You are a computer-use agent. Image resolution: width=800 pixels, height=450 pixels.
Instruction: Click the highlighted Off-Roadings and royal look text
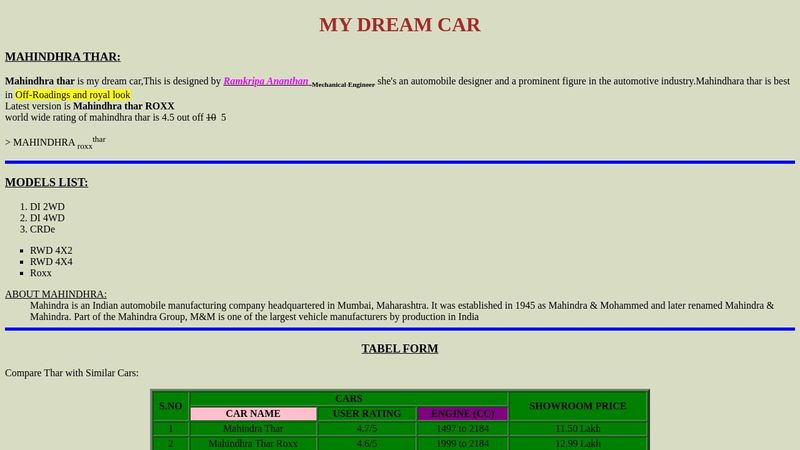tap(72, 95)
